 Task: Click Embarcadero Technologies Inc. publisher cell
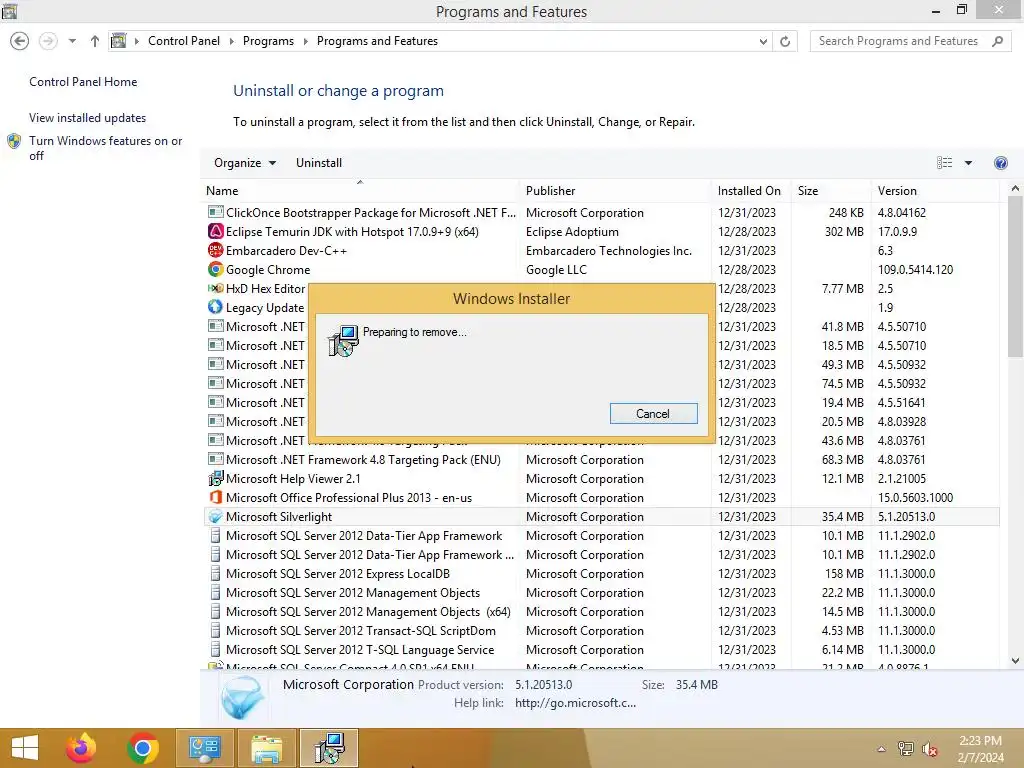(x=609, y=251)
